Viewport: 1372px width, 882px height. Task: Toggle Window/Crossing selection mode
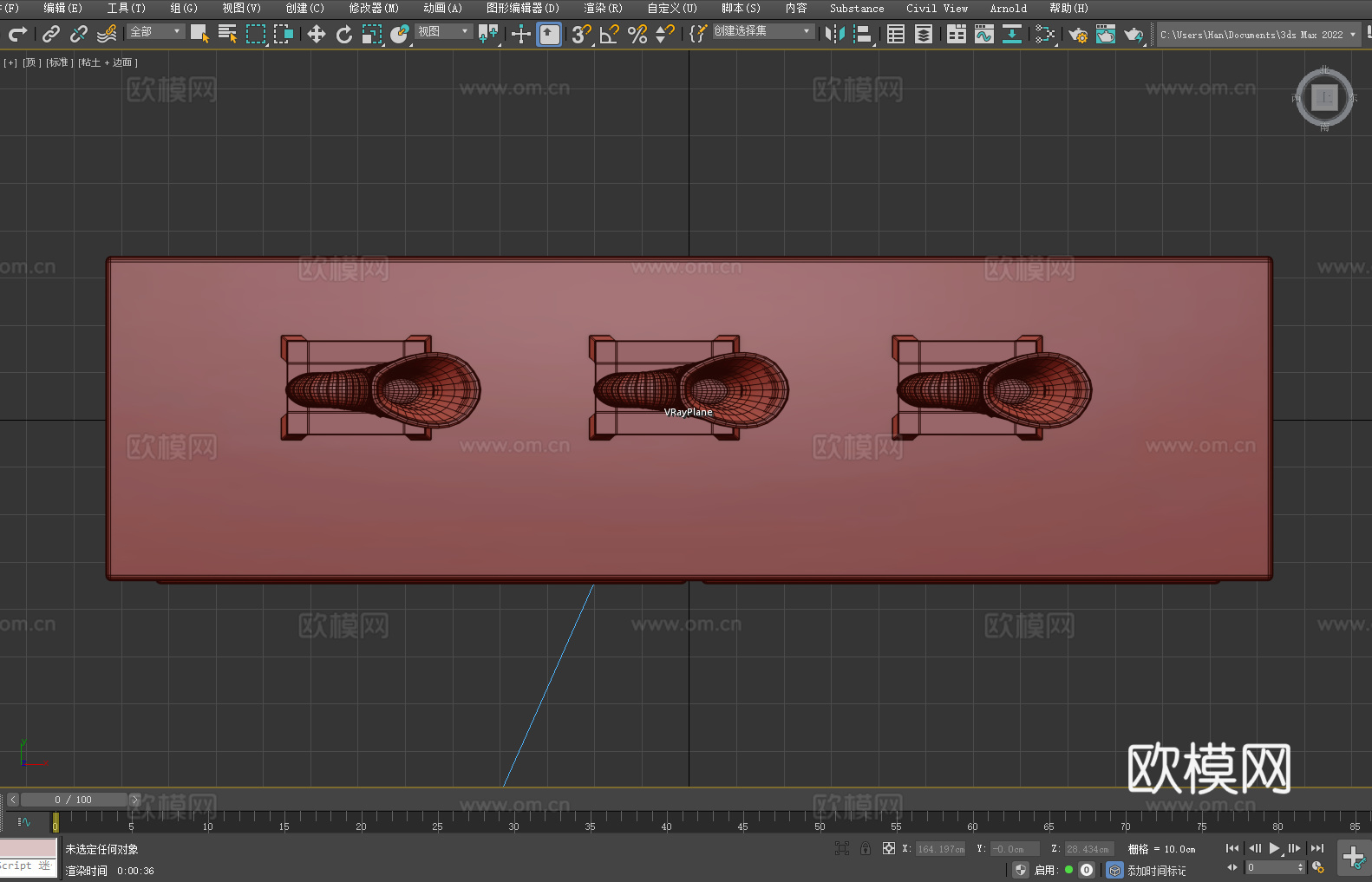pyautogui.click(x=284, y=34)
